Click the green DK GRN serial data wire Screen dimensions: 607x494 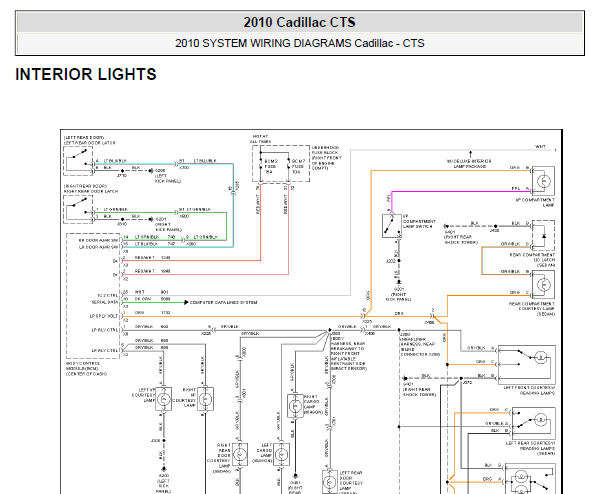point(153,302)
